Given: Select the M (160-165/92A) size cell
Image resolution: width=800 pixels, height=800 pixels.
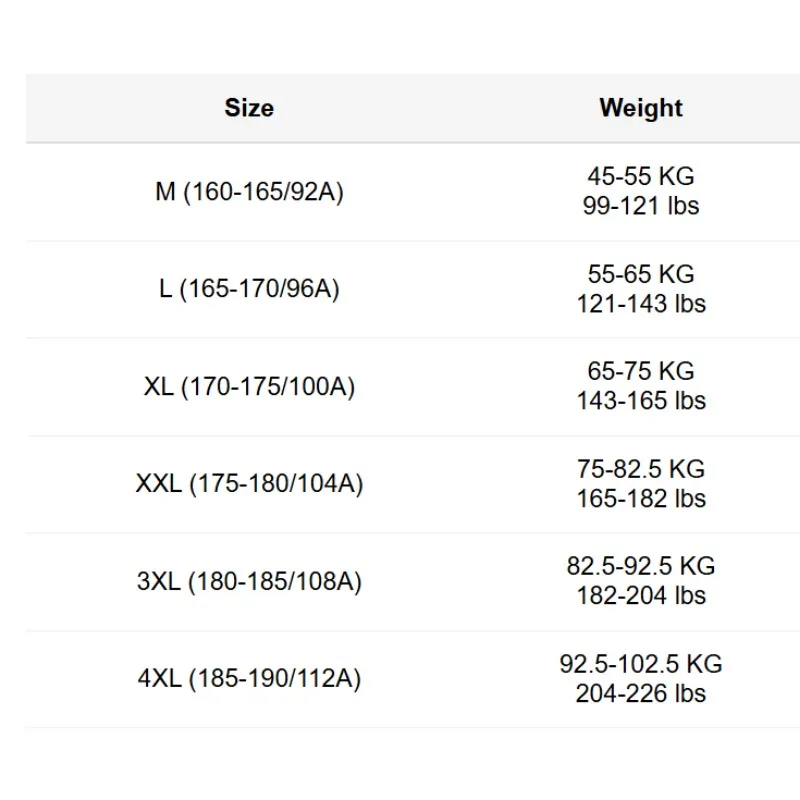Looking at the screenshot, I should [x=249, y=192].
